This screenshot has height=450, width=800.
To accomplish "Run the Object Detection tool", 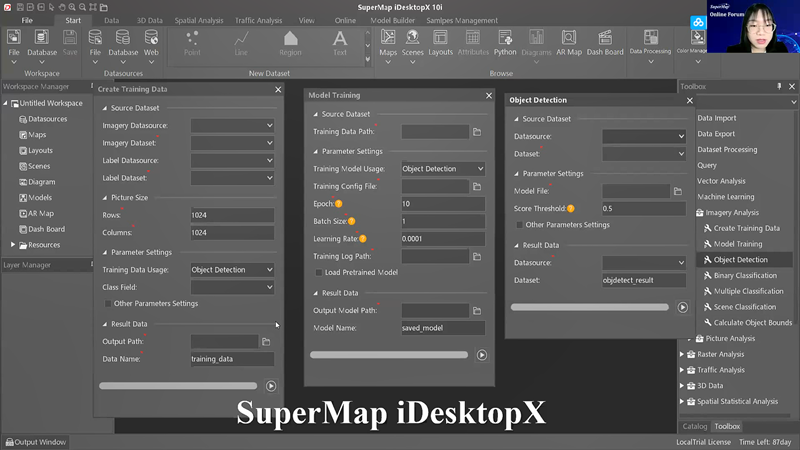I will tap(683, 307).
